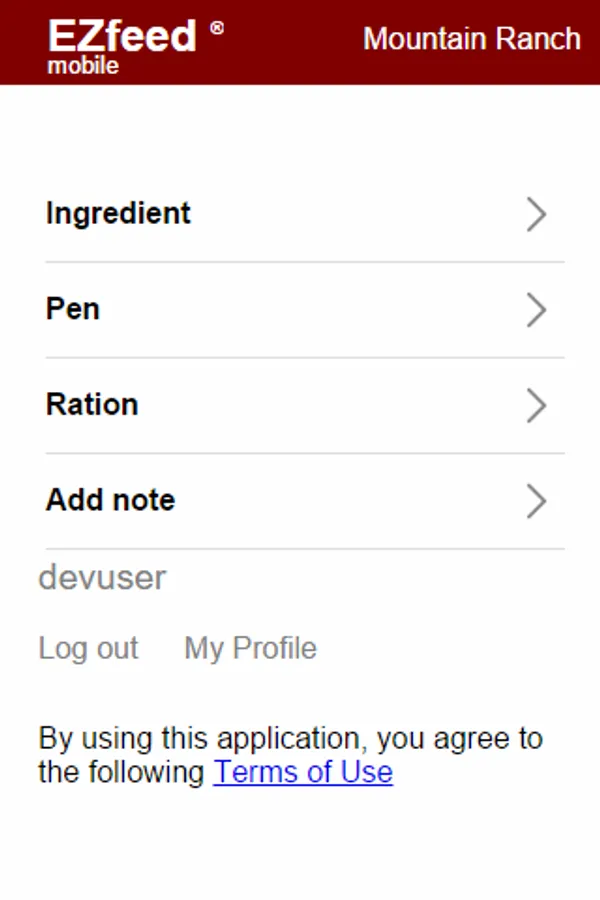Log out of the application
The width and height of the screenshot is (600, 900).
[x=88, y=648]
